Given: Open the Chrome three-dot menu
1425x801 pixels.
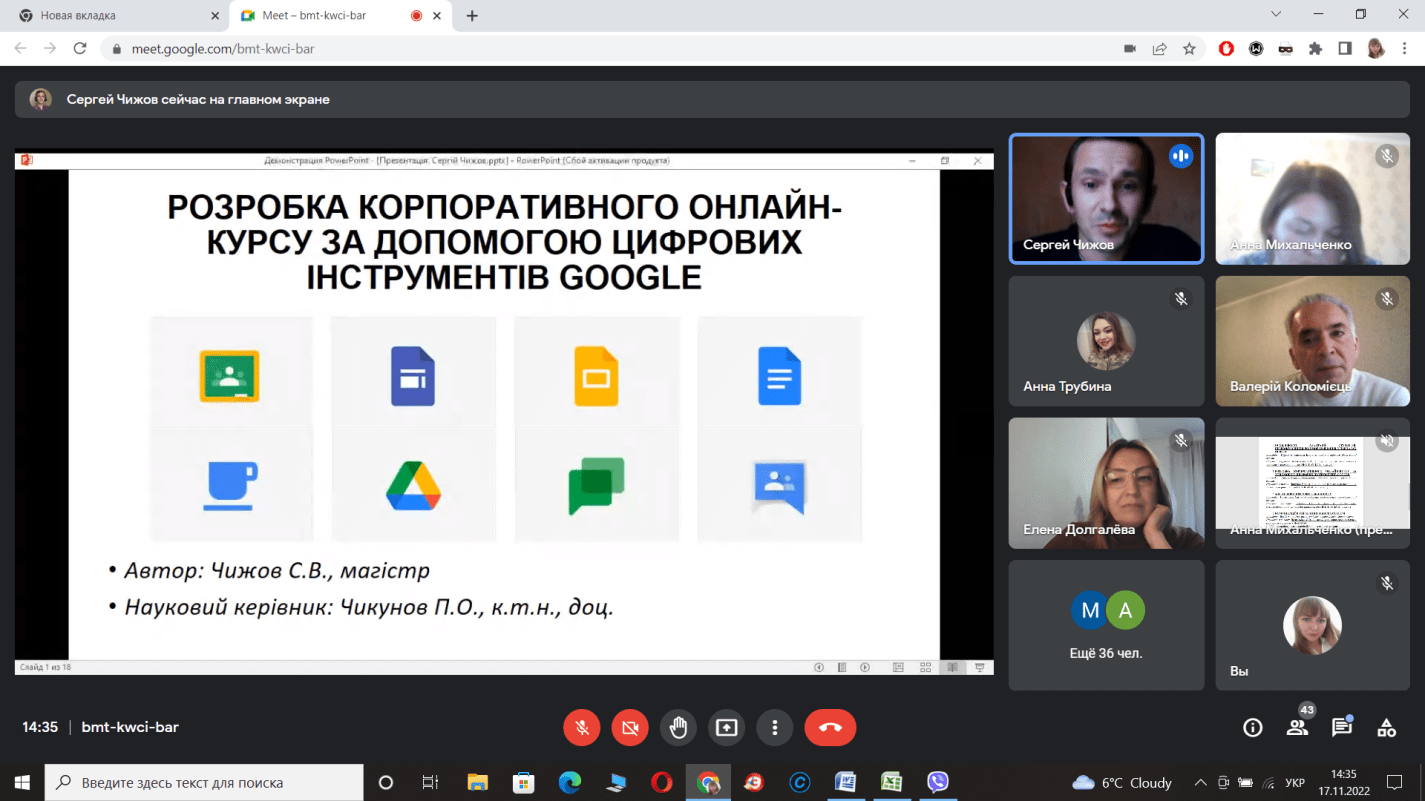Looking at the screenshot, I should click(1404, 48).
